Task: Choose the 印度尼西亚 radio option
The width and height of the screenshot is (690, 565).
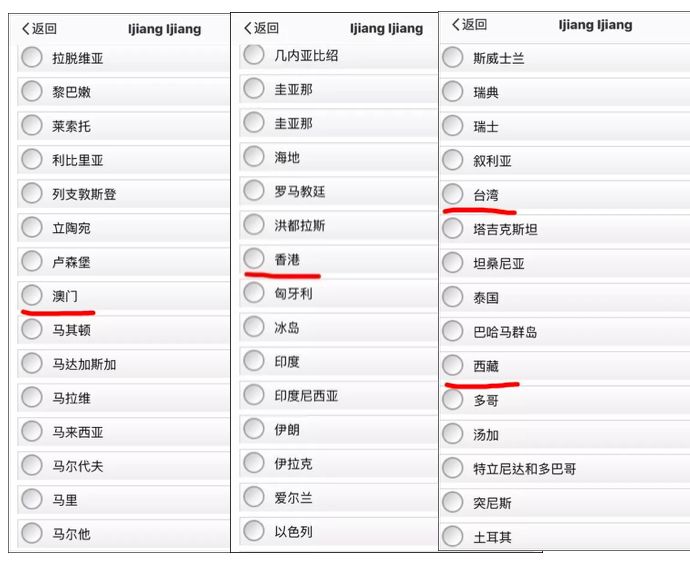Action: (x=254, y=395)
